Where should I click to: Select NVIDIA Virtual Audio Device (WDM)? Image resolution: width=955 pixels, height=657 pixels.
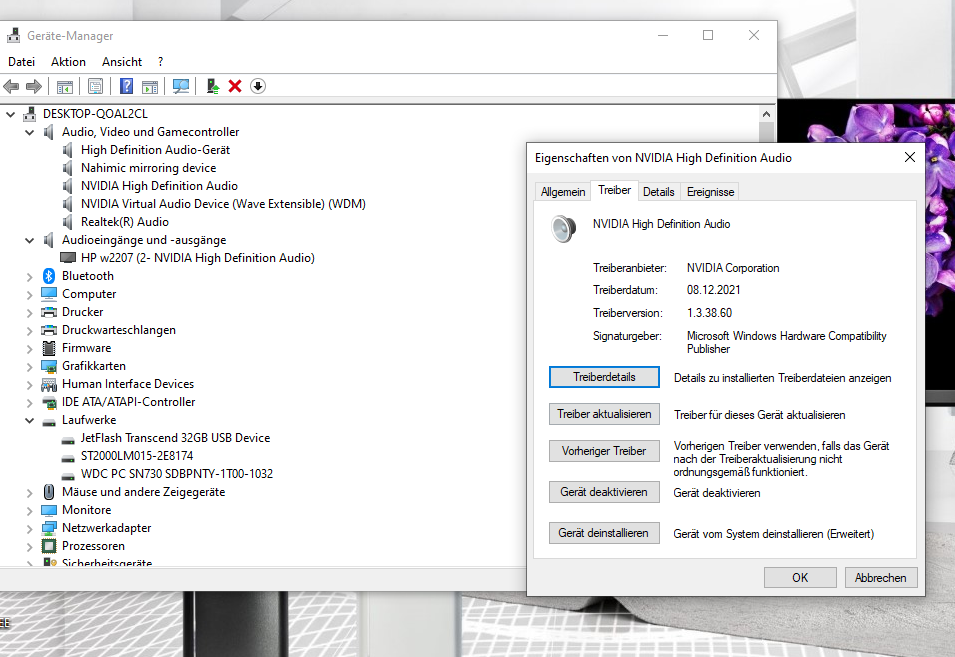(224, 204)
